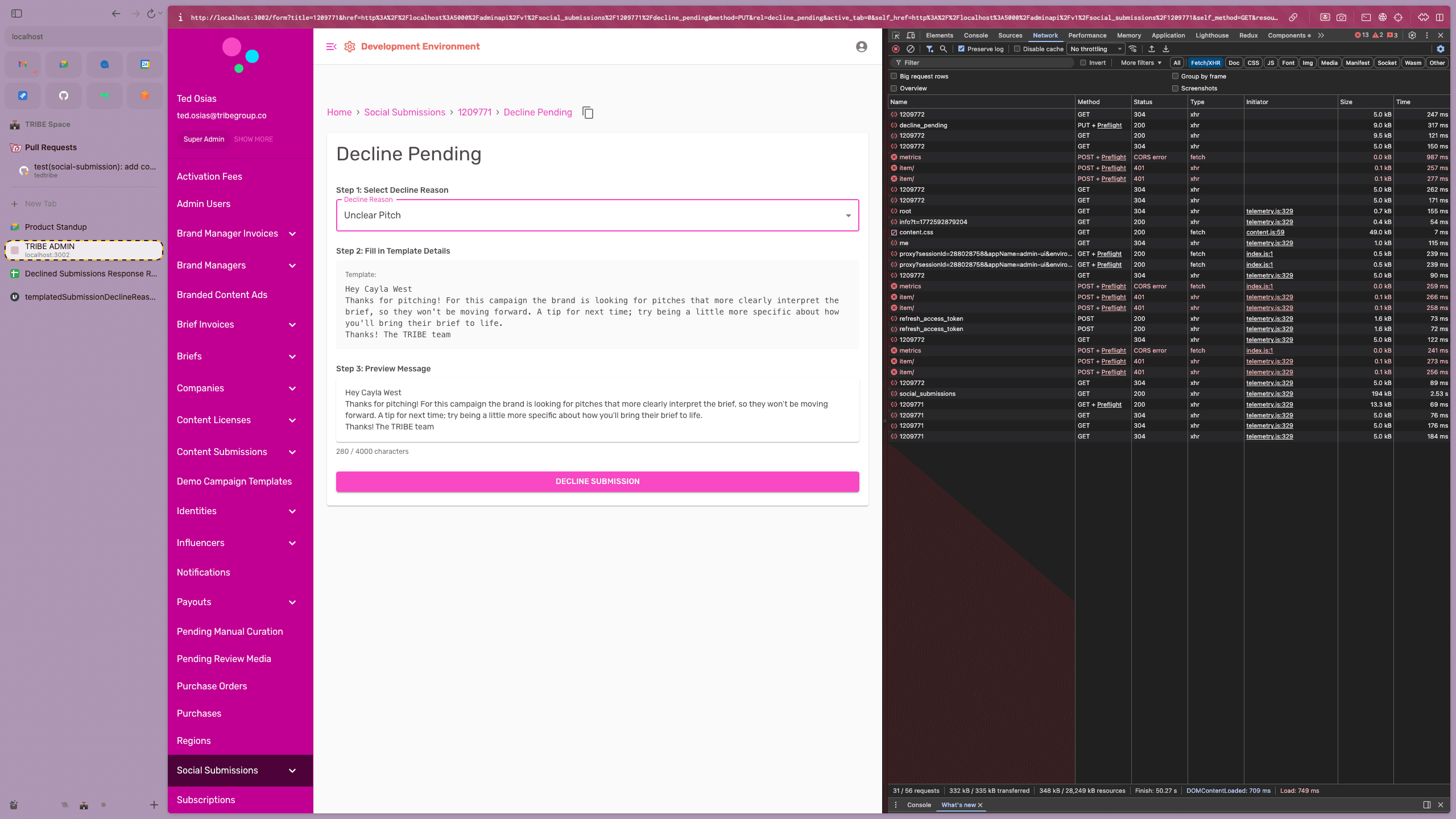This screenshot has width=1456, height=819.
Task: Open the DevTools inspect element picker
Action: [x=896, y=35]
